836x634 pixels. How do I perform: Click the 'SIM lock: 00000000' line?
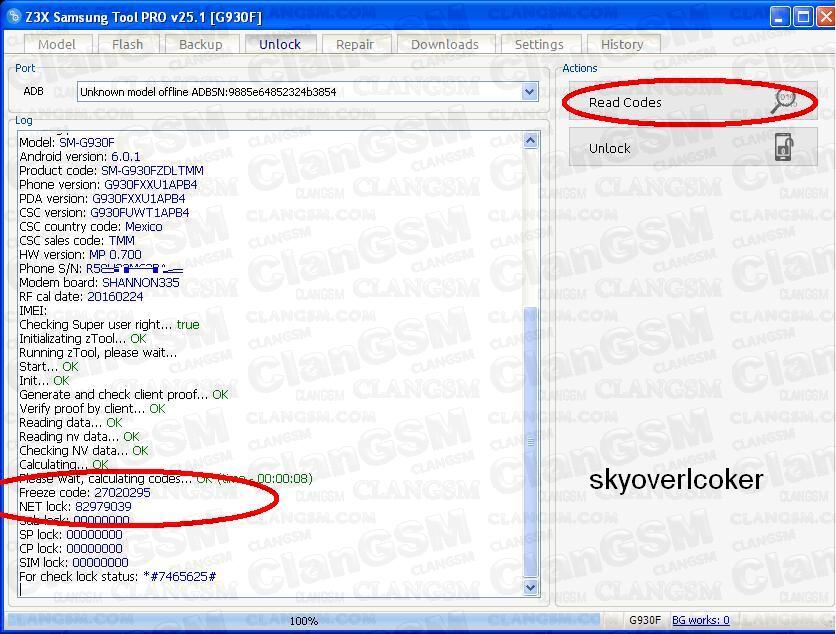74,563
